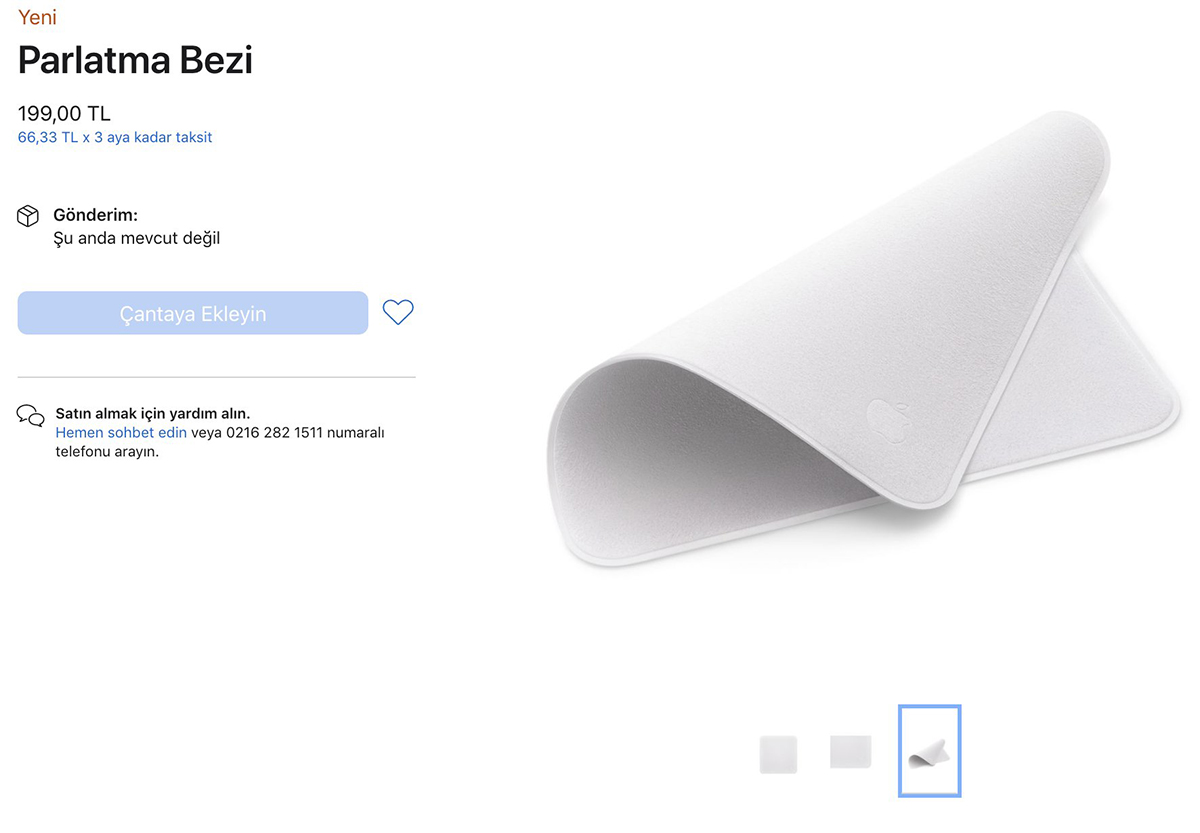Select the first flat cloth thumbnail
This screenshot has height=833, width=1200.
[x=778, y=753]
